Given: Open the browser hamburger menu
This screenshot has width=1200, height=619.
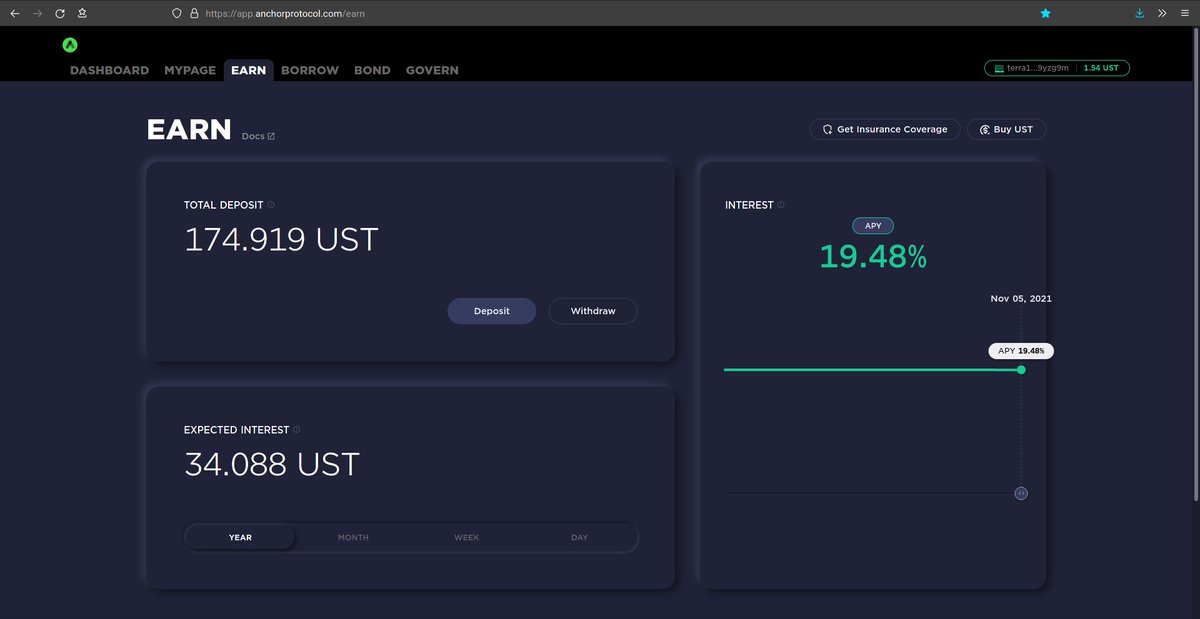Looking at the screenshot, I should (x=1185, y=14).
